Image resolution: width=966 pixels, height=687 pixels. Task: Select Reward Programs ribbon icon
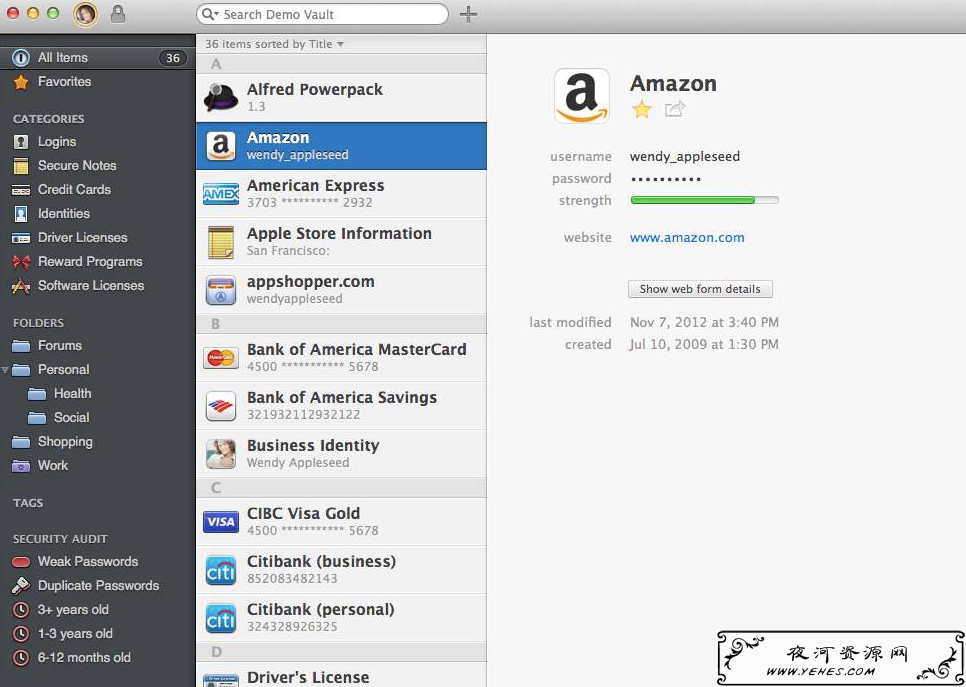click(21, 262)
